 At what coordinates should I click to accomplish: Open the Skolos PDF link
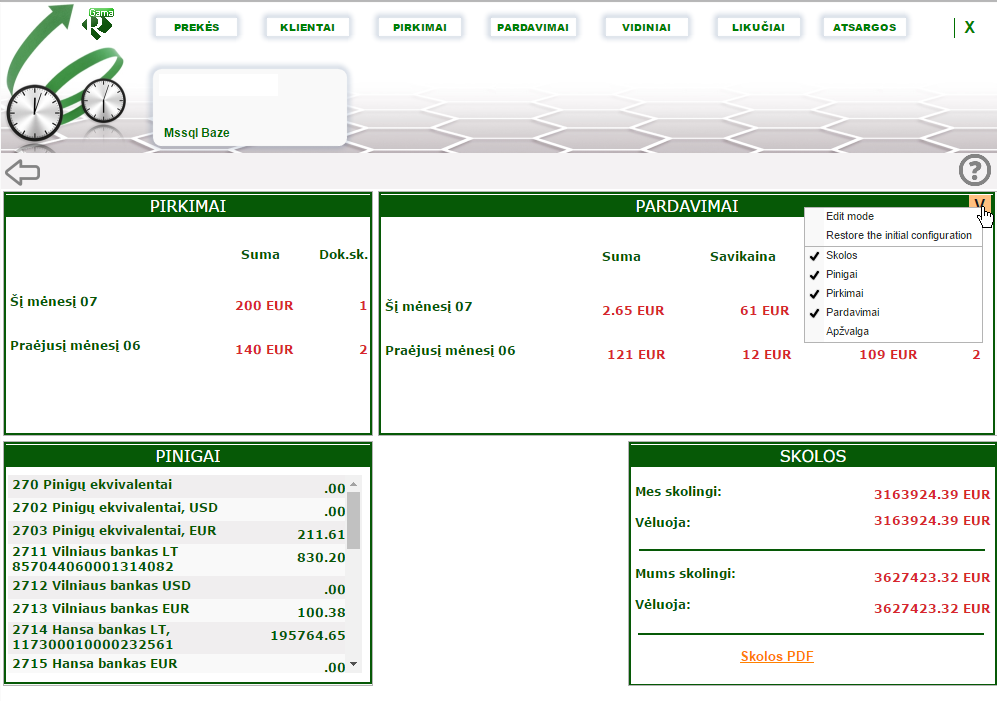coord(776,657)
